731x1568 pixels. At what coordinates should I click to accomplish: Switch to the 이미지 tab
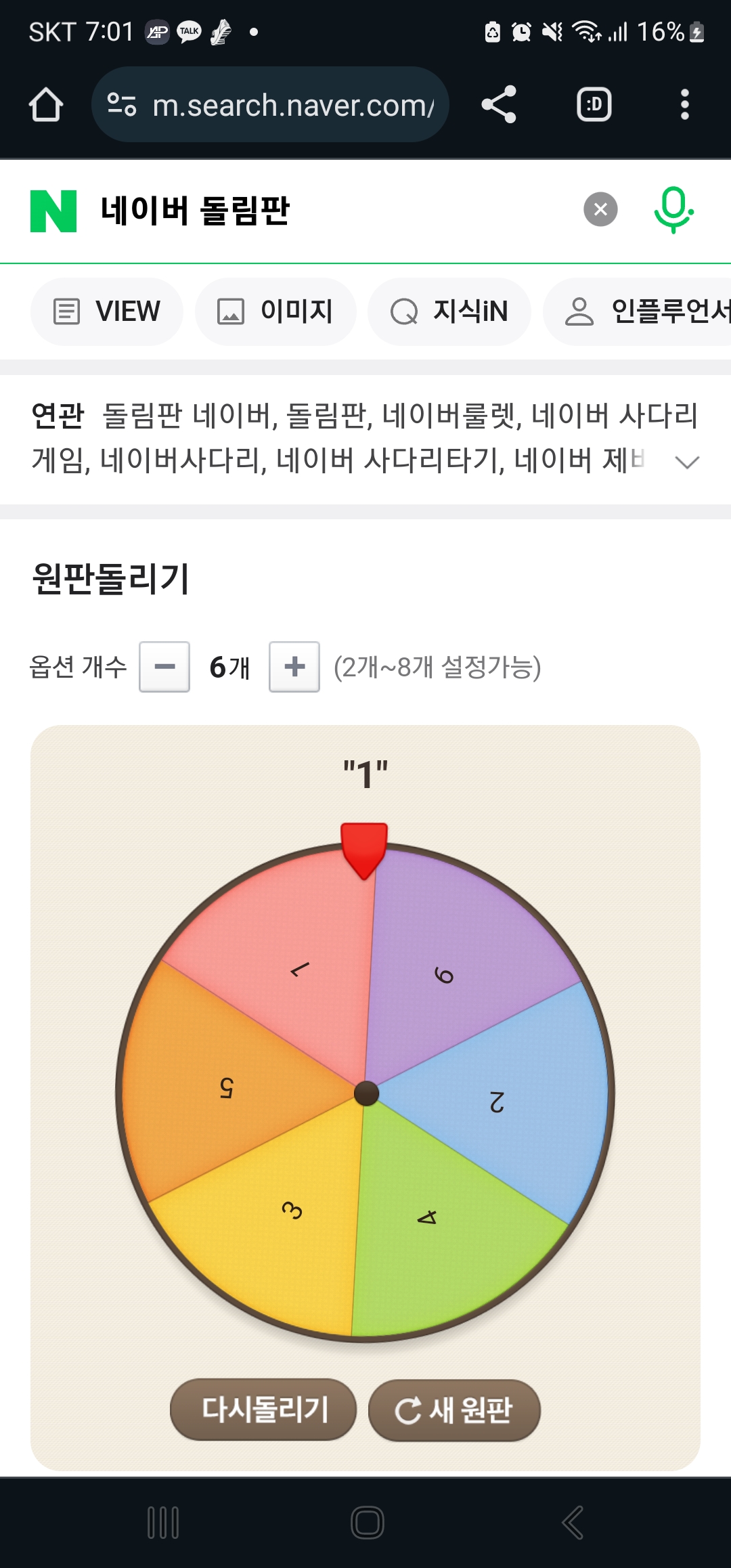pyautogui.click(x=275, y=311)
